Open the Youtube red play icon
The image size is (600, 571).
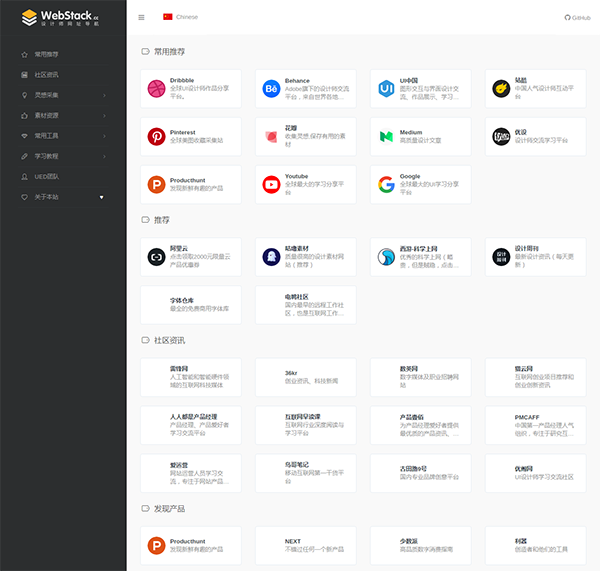click(271, 184)
